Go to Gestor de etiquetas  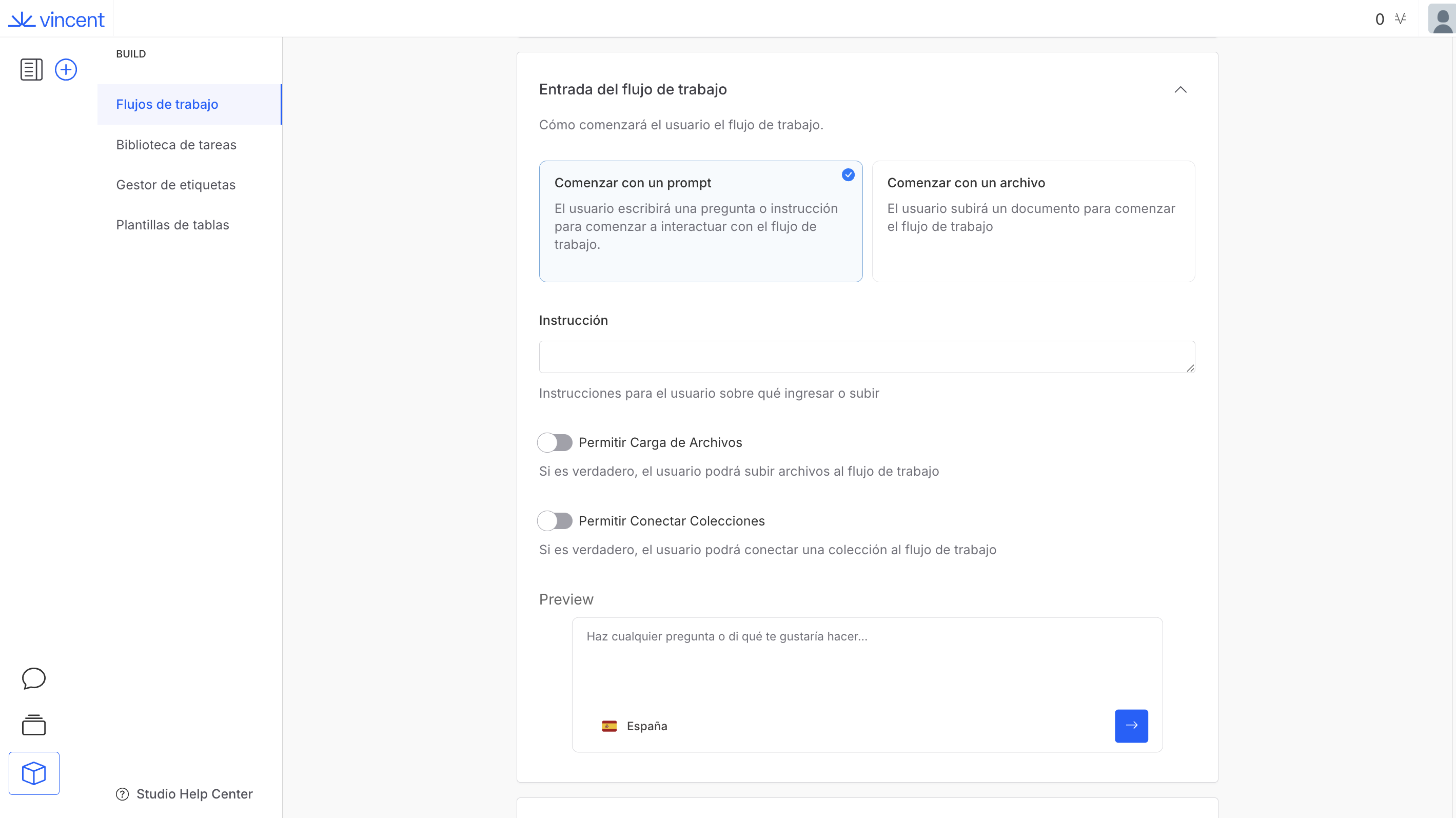tap(175, 185)
